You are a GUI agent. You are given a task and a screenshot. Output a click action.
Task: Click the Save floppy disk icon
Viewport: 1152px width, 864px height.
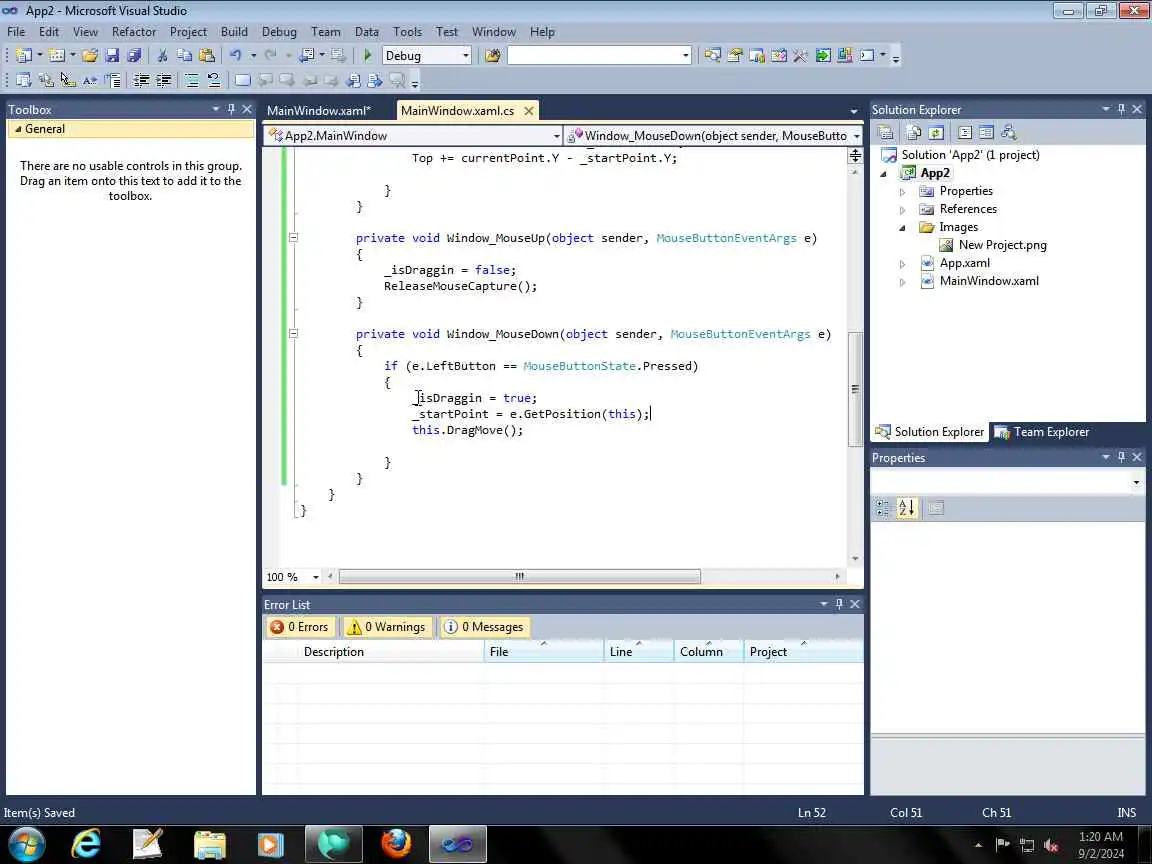(112, 55)
